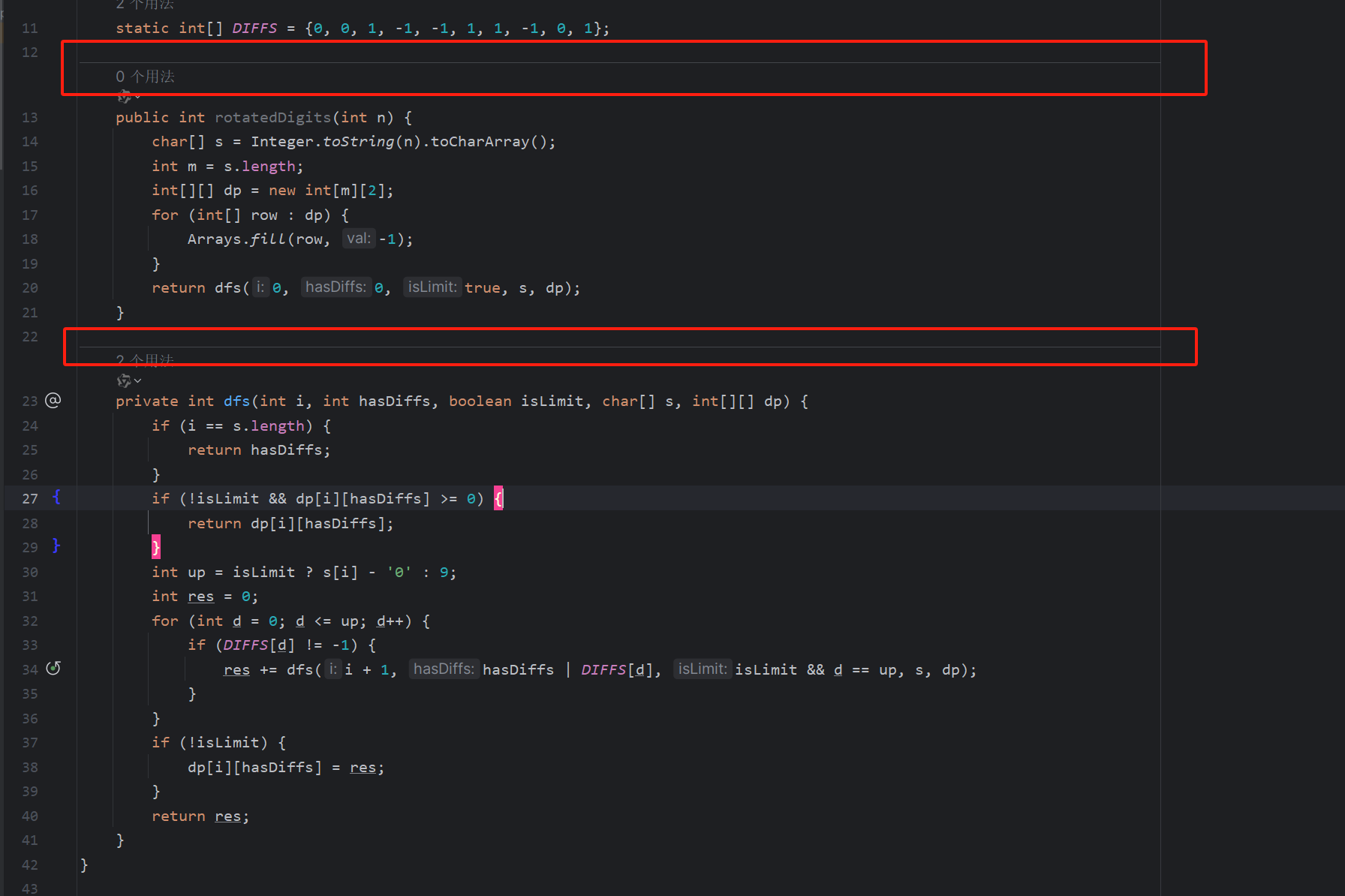Click the highlighted closing brace on line 29

[x=156, y=547]
